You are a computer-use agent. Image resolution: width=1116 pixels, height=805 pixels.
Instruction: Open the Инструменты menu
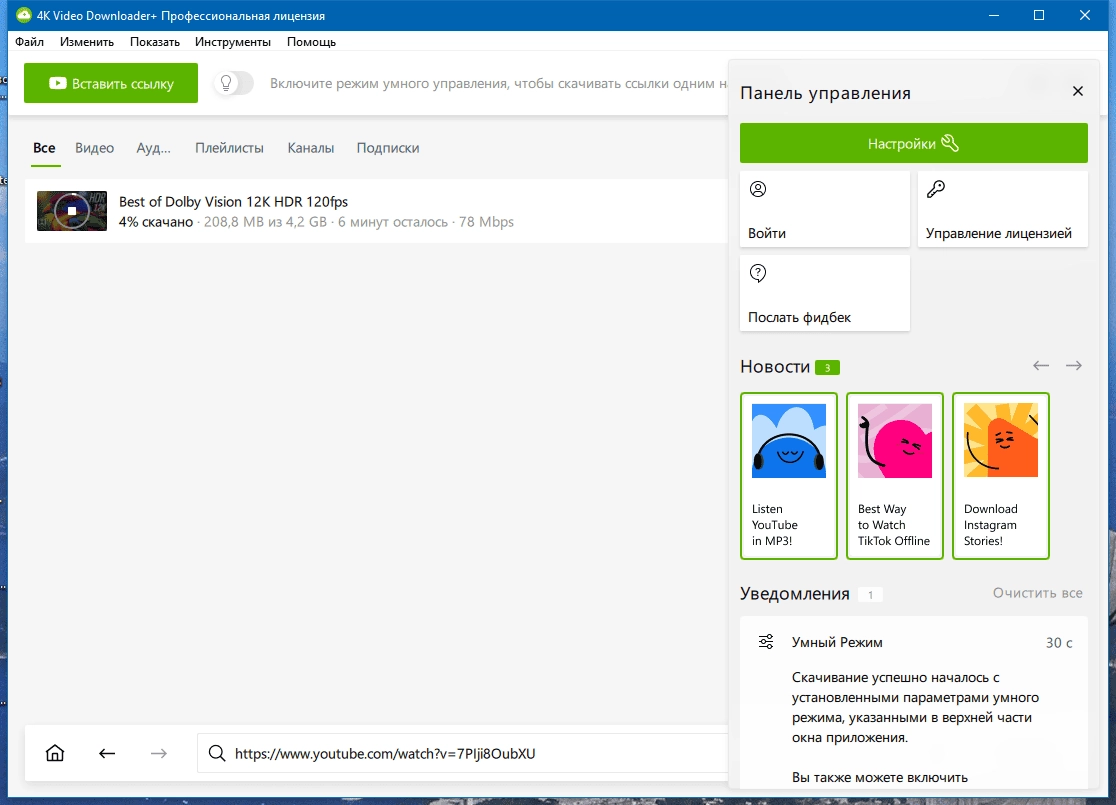click(233, 42)
